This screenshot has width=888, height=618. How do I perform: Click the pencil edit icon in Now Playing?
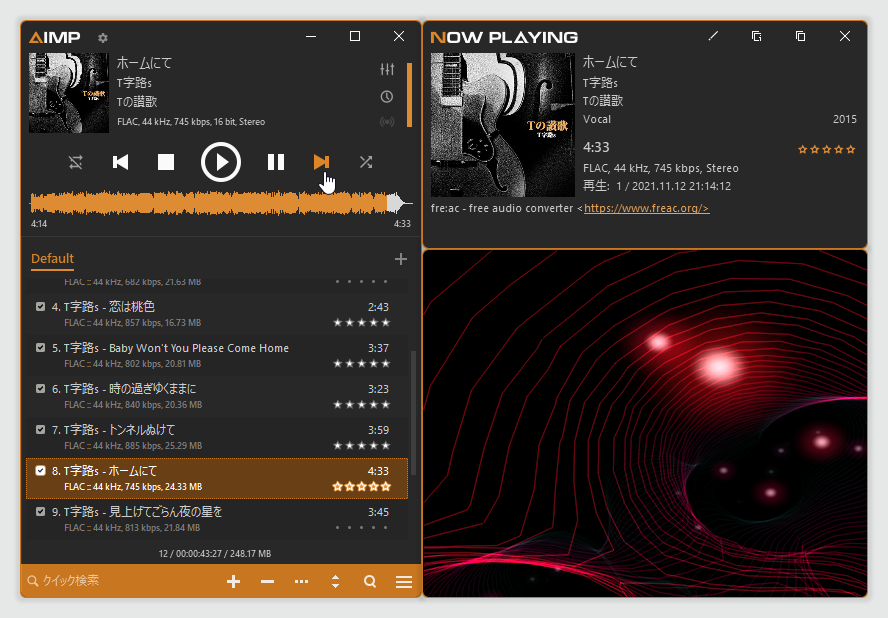tap(713, 36)
